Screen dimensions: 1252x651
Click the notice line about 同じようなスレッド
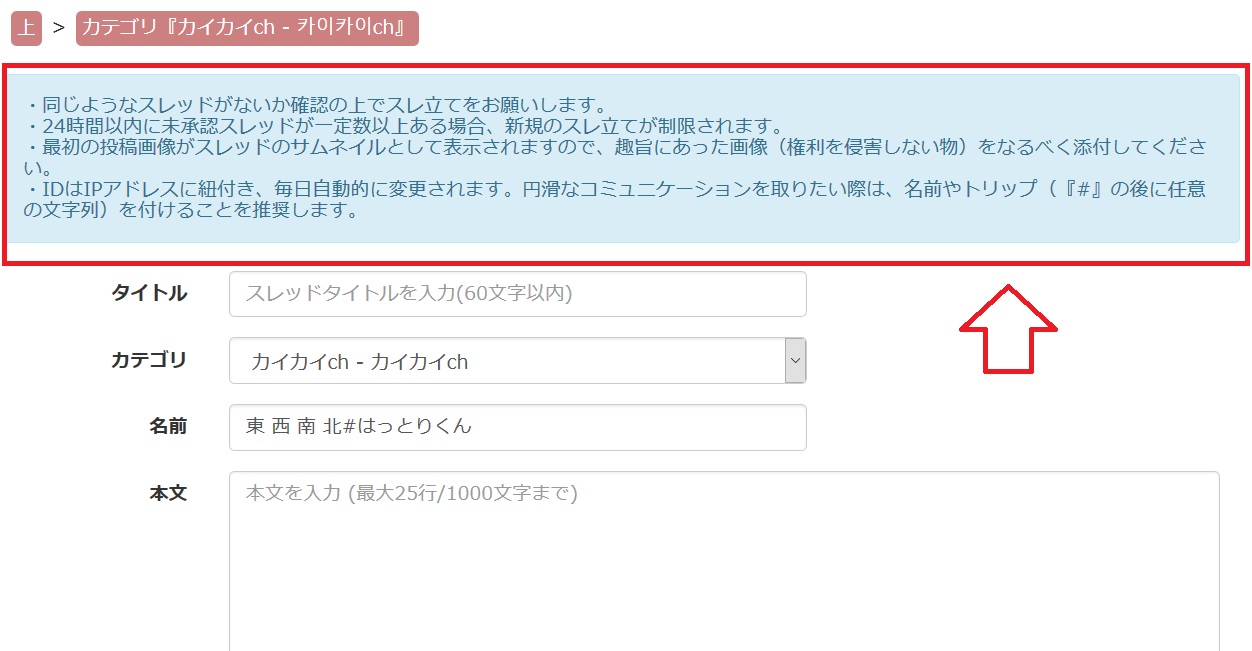pyautogui.click(x=316, y=104)
